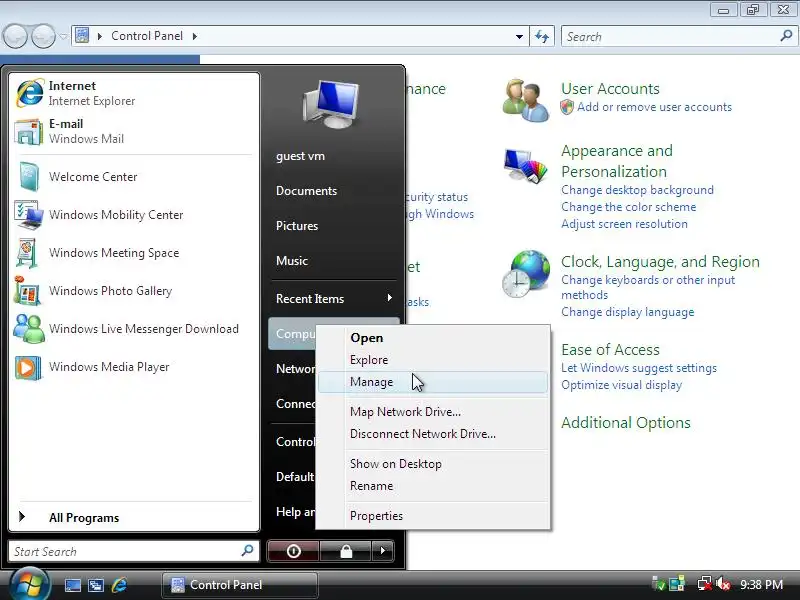Open Documents from Start menu

(306, 191)
